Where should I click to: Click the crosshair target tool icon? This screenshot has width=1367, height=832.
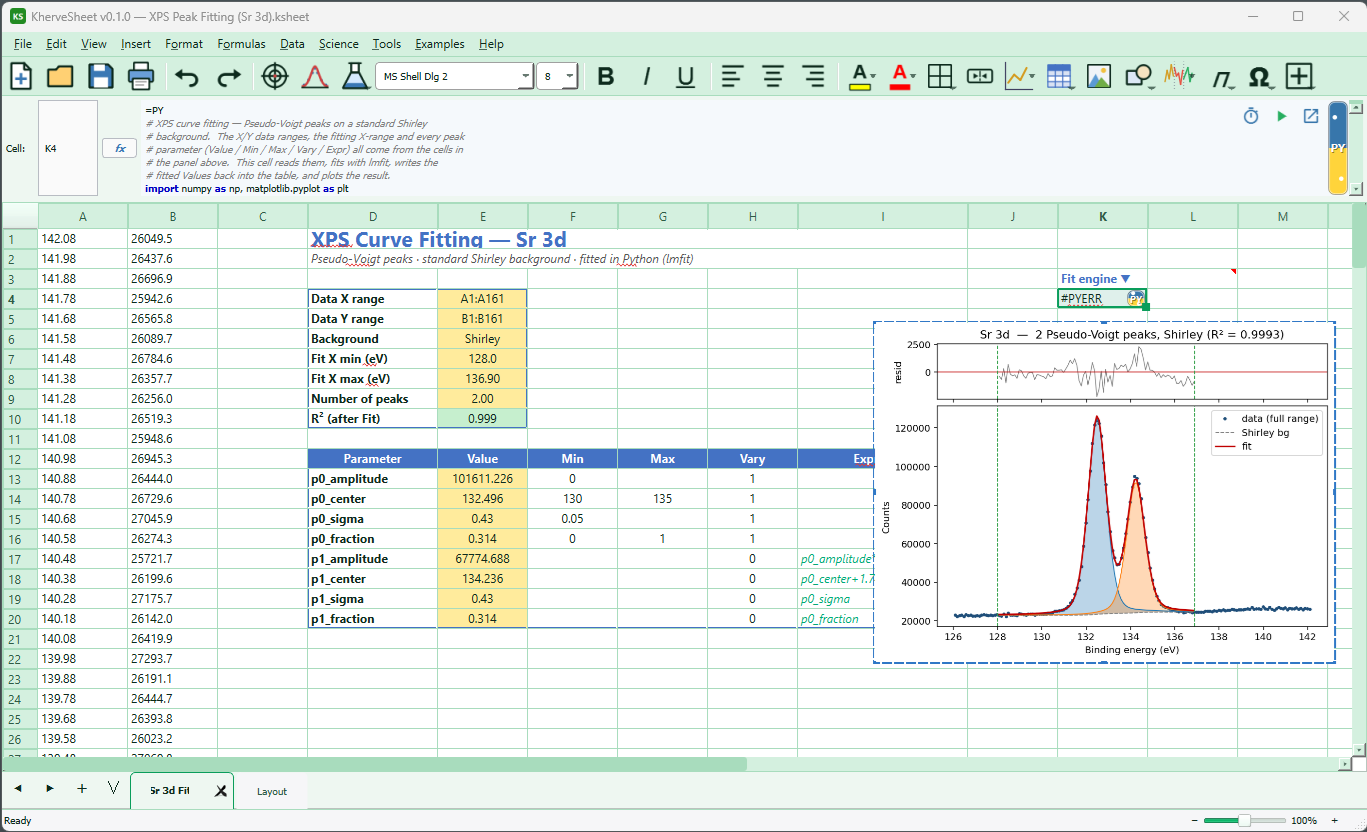tap(275, 76)
